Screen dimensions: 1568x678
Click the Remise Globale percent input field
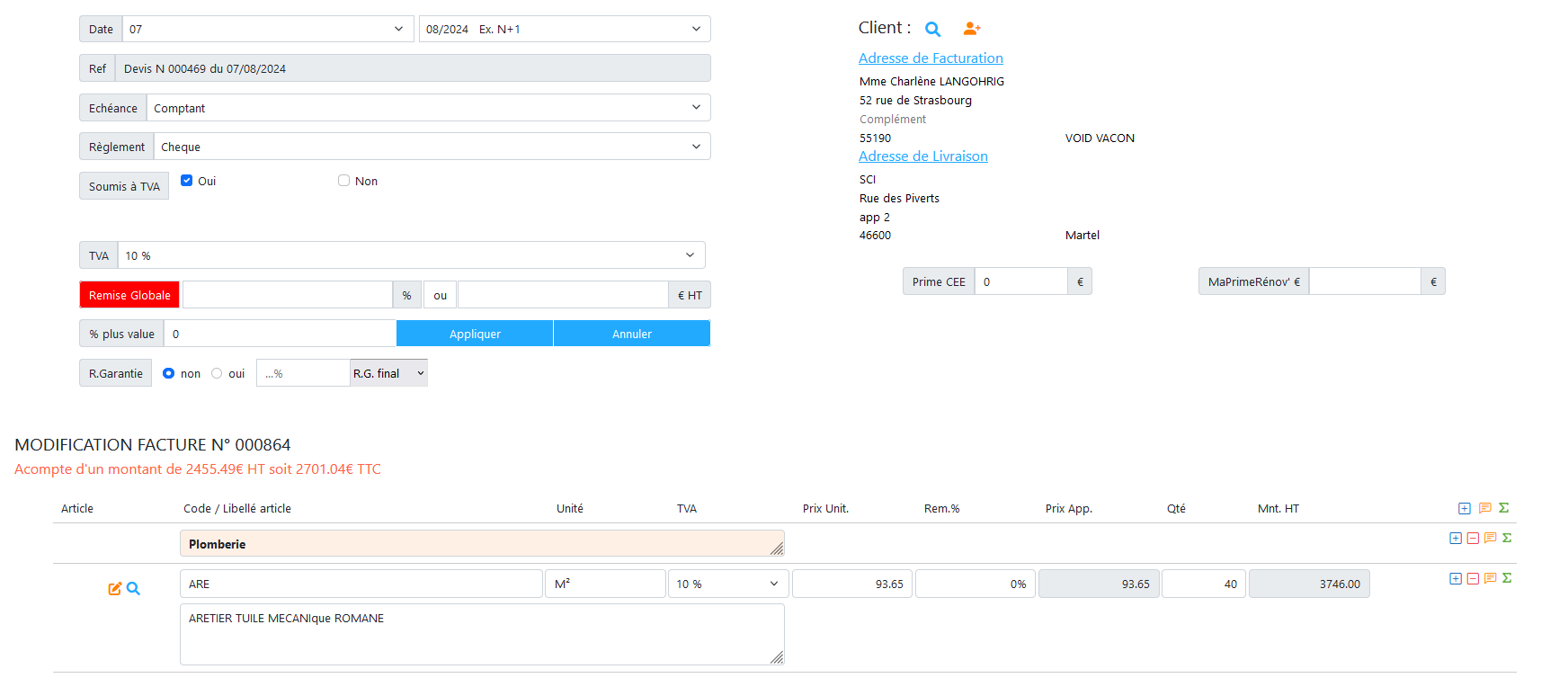288,295
